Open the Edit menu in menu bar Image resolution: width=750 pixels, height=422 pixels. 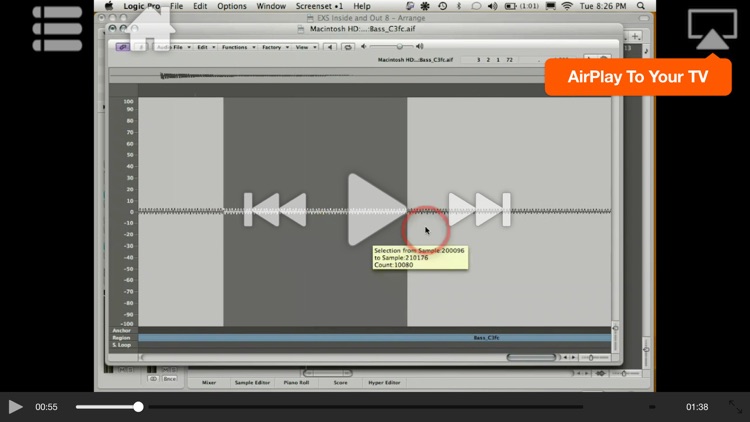[x=200, y=6]
